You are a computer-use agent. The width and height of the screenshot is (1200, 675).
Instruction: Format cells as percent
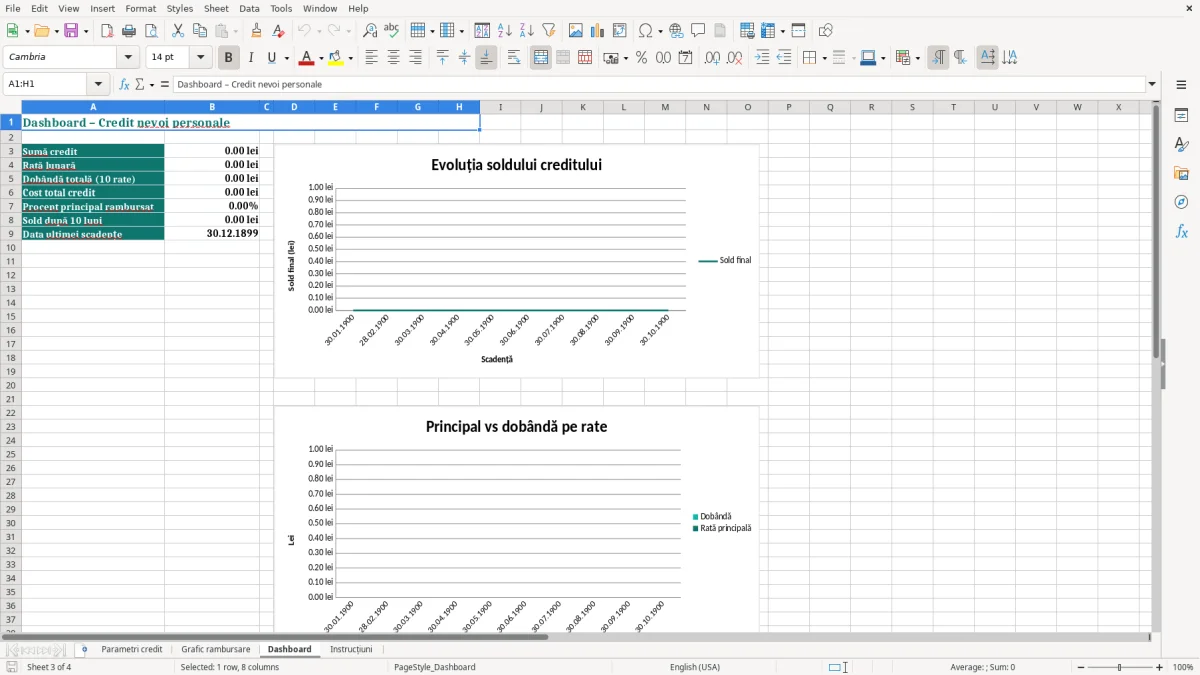tap(641, 58)
